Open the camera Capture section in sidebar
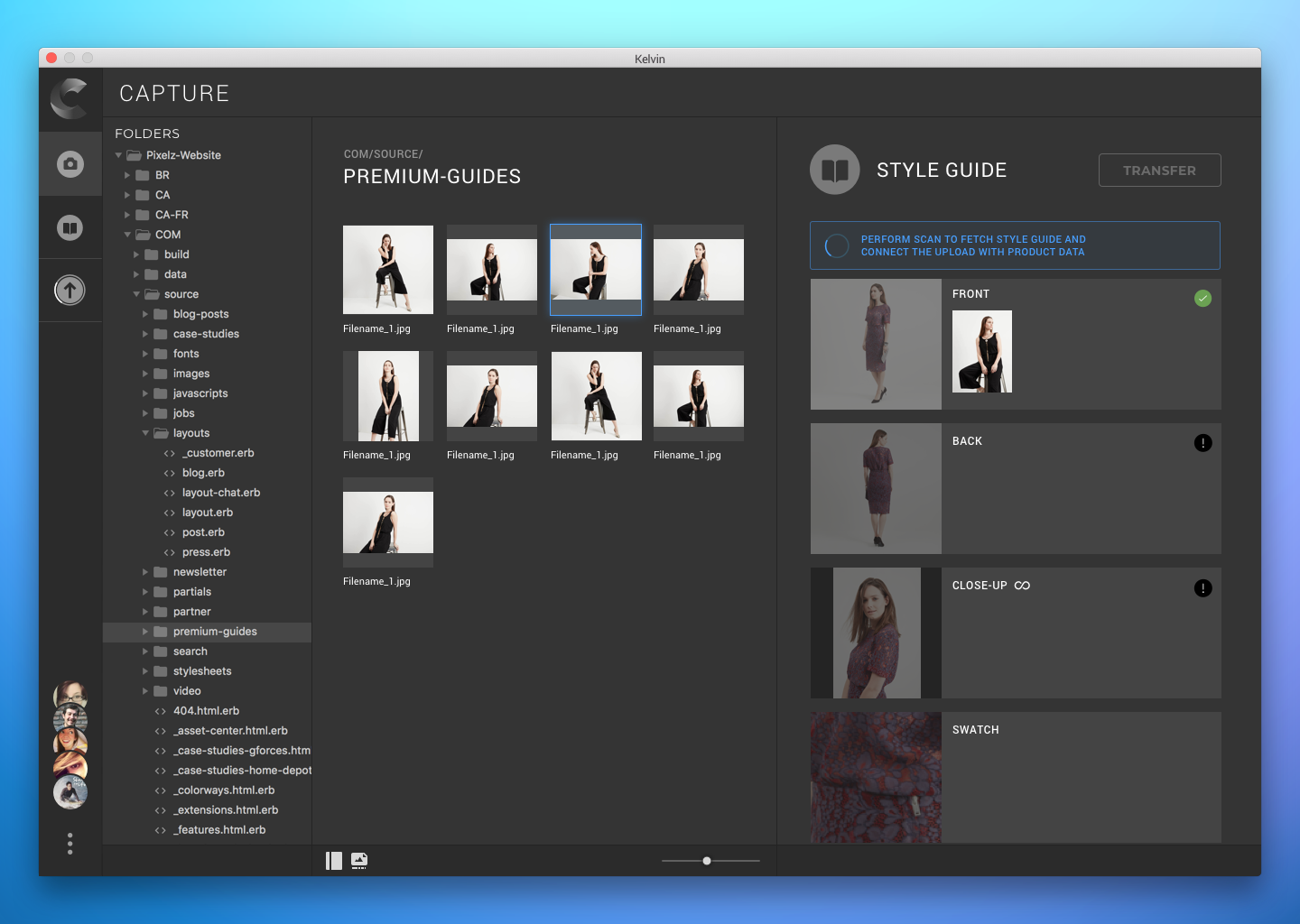The width and height of the screenshot is (1300, 924). point(70,164)
